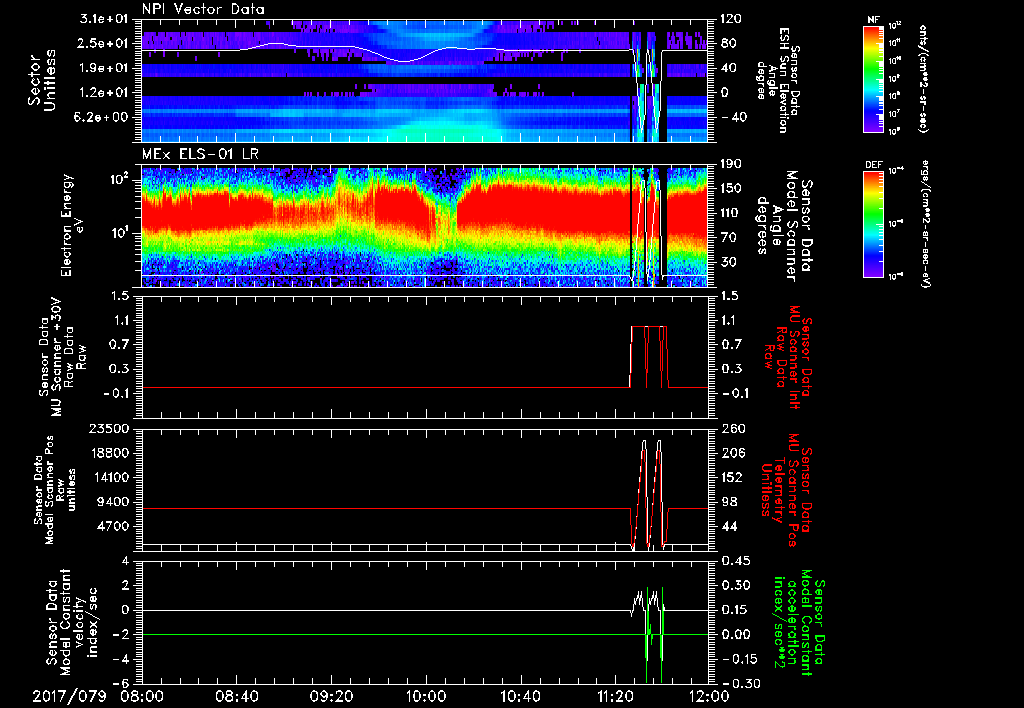This screenshot has width=1024, height=708.
Task: Select the 09:20 time axis label
Action: coord(331,694)
